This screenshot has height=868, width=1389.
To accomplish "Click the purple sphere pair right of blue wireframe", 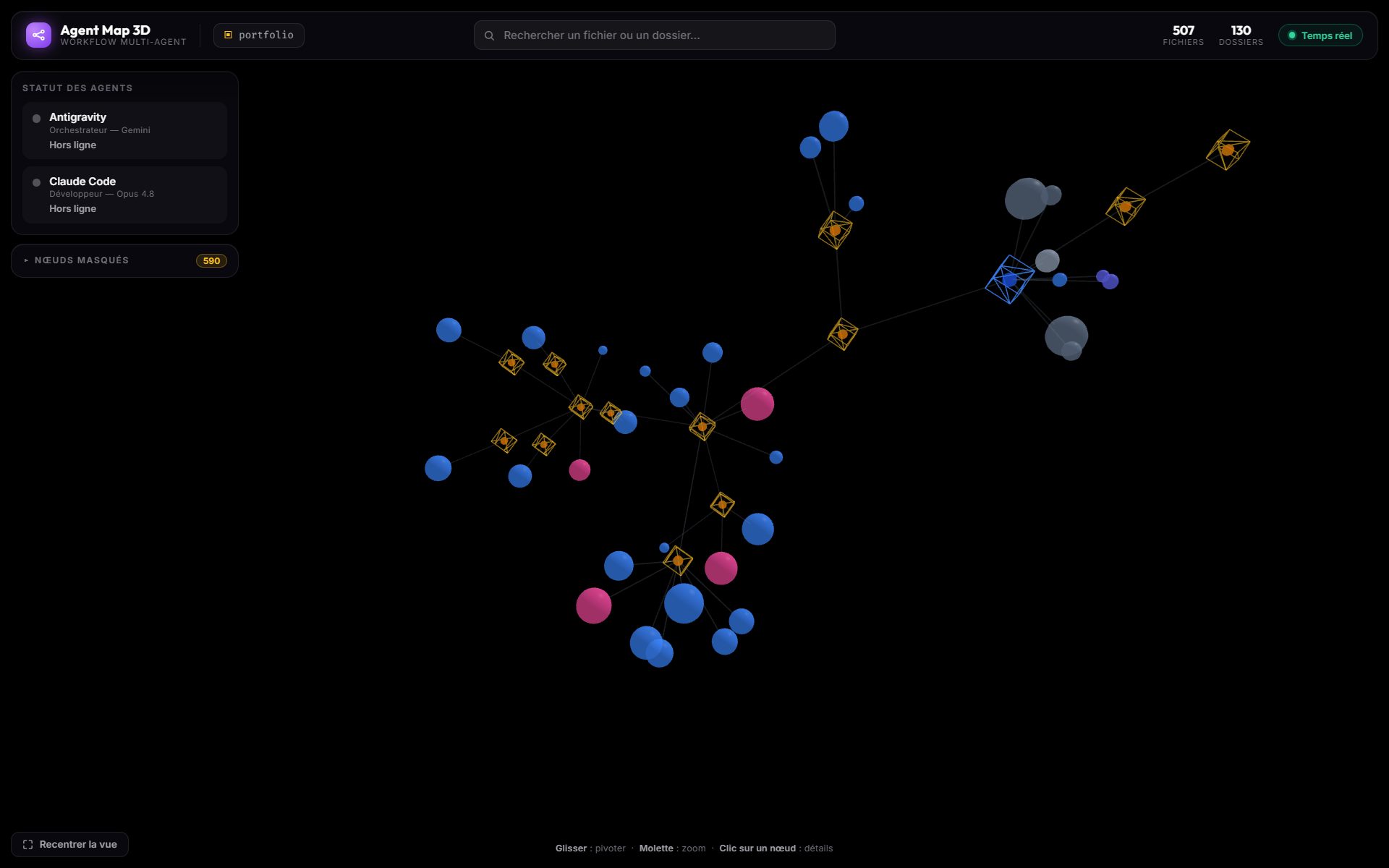I will click(1108, 279).
